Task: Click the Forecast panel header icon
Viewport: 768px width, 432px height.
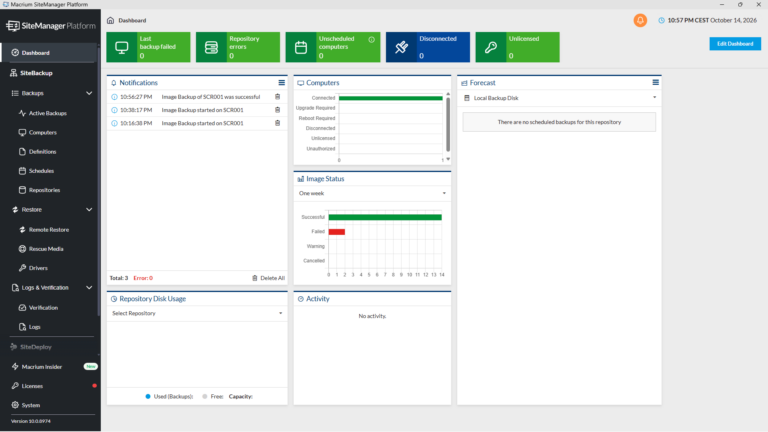Action: pos(464,83)
